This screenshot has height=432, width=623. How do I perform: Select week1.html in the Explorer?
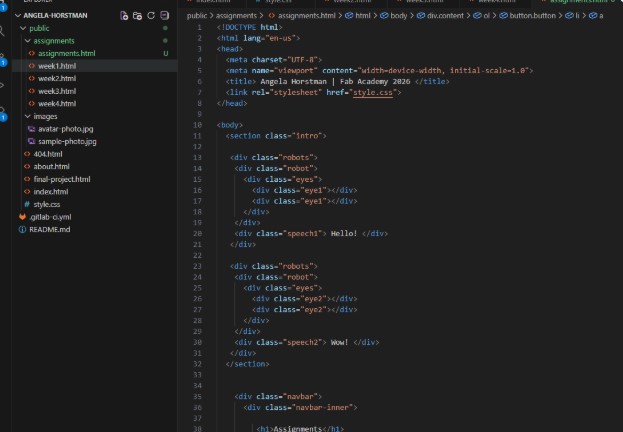(57, 66)
